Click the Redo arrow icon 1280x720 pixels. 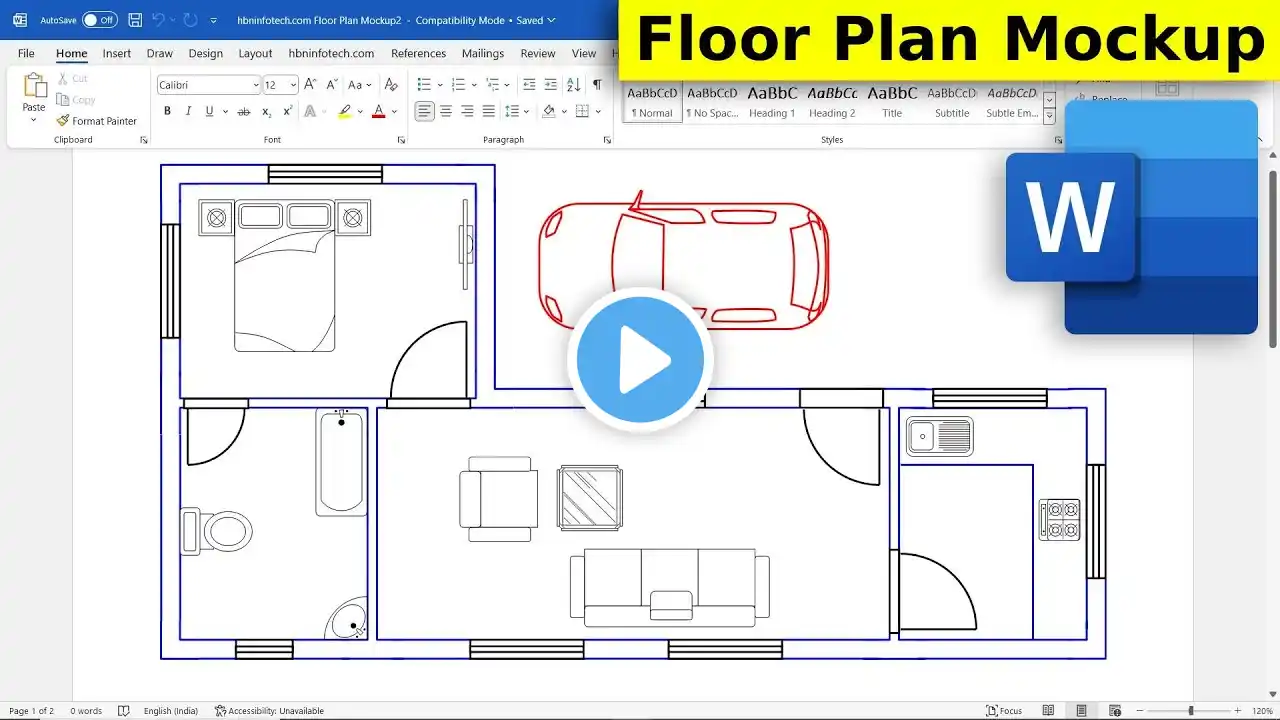[x=190, y=20]
